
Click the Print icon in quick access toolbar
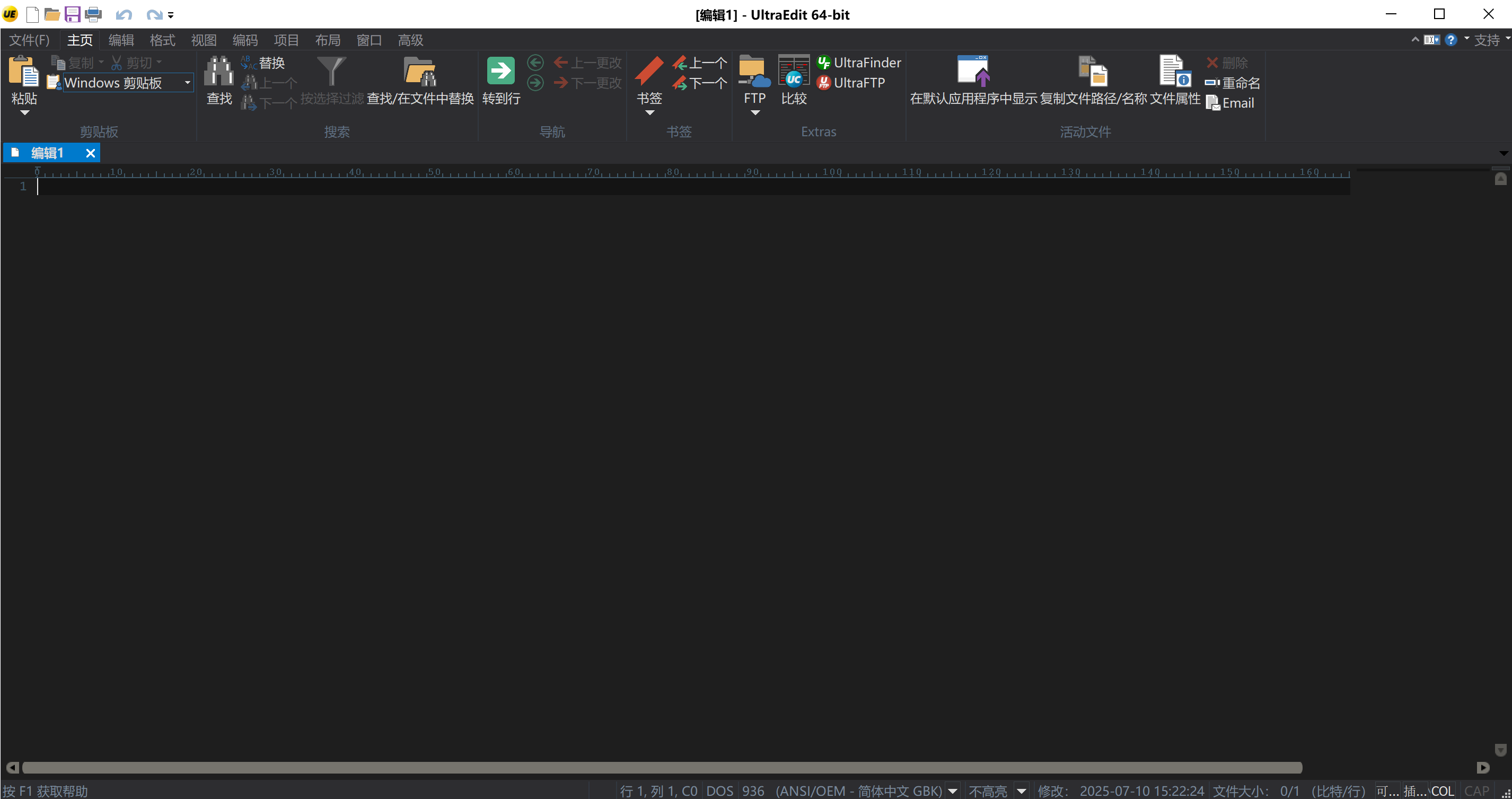tap(93, 15)
